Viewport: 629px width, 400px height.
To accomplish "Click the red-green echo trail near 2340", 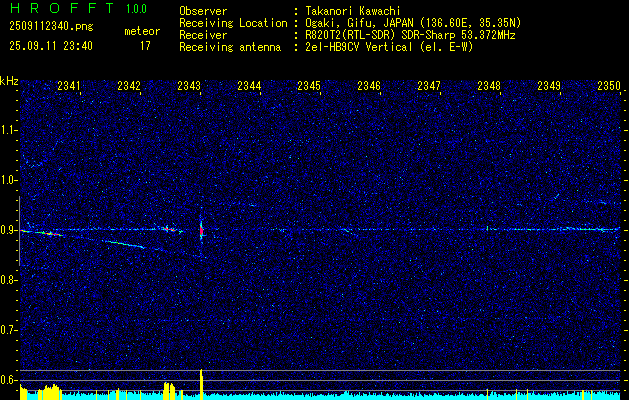I will click(x=44, y=232).
